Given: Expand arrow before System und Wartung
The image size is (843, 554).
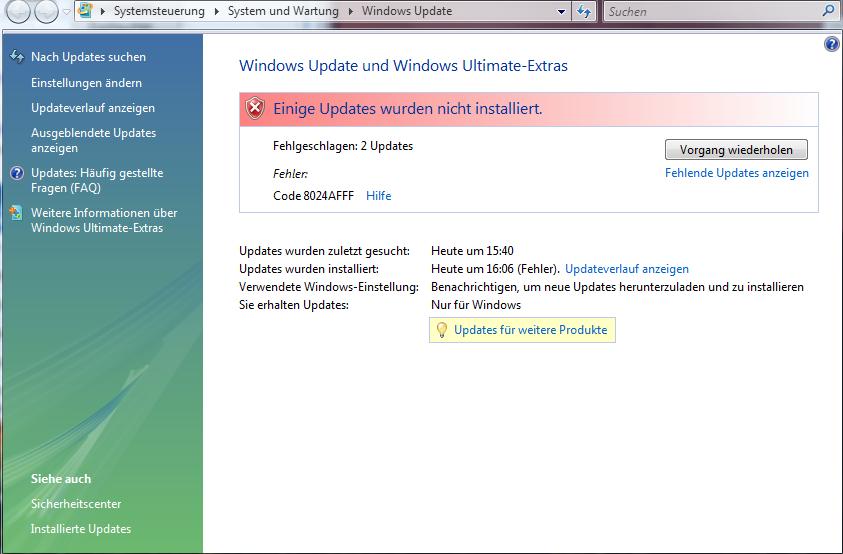Looking at the screenshot, I should click(217, 11).
